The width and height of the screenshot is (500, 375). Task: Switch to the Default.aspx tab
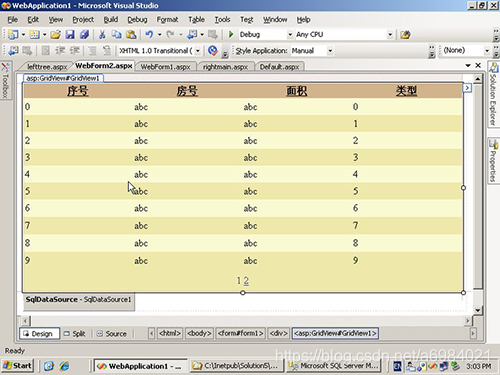pos(279,67)
